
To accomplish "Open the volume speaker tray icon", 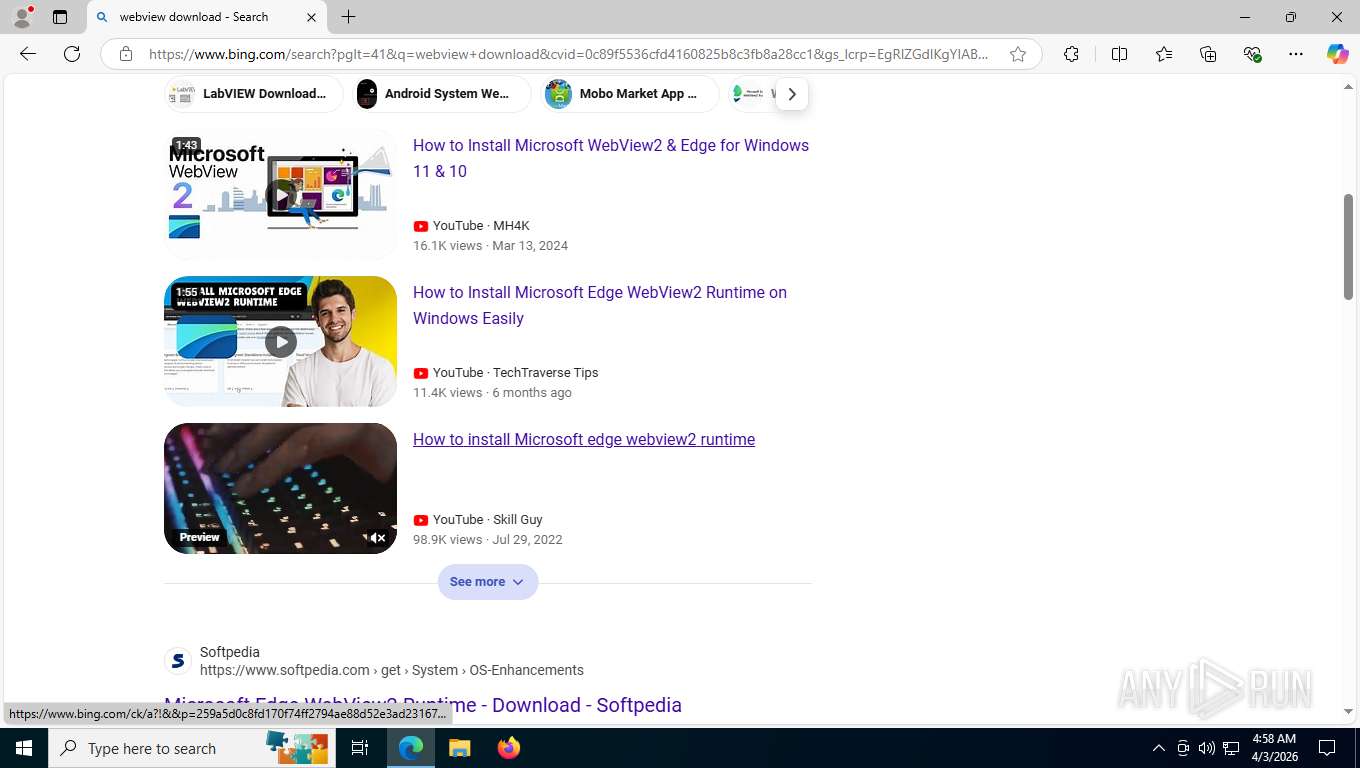I will [1207, 748].
